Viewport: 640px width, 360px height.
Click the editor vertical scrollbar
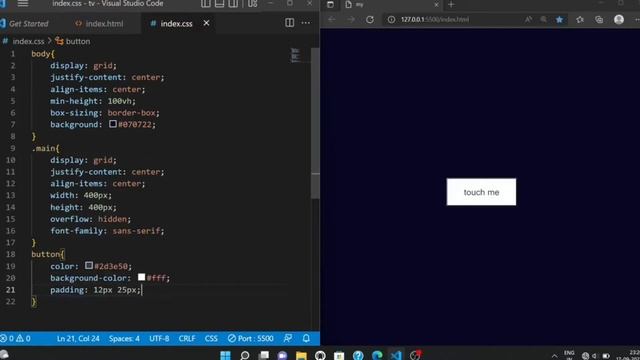[315, 122]
